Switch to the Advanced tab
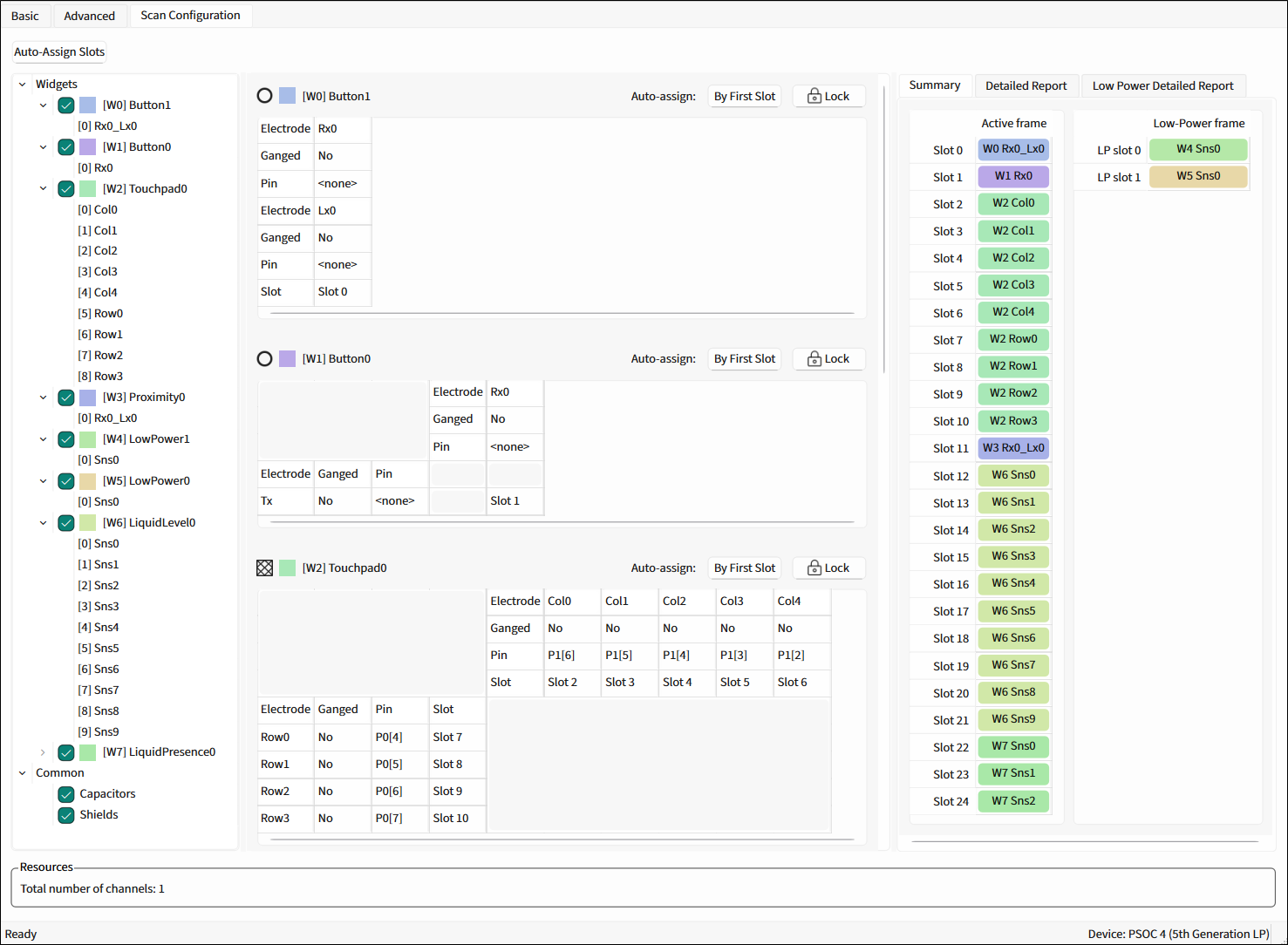1288x945 pixels. (x=89, y=16)
